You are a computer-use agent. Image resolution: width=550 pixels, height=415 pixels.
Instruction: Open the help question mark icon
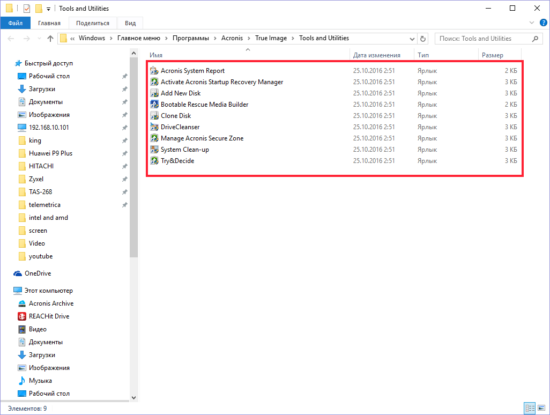(x=543, y=23)
